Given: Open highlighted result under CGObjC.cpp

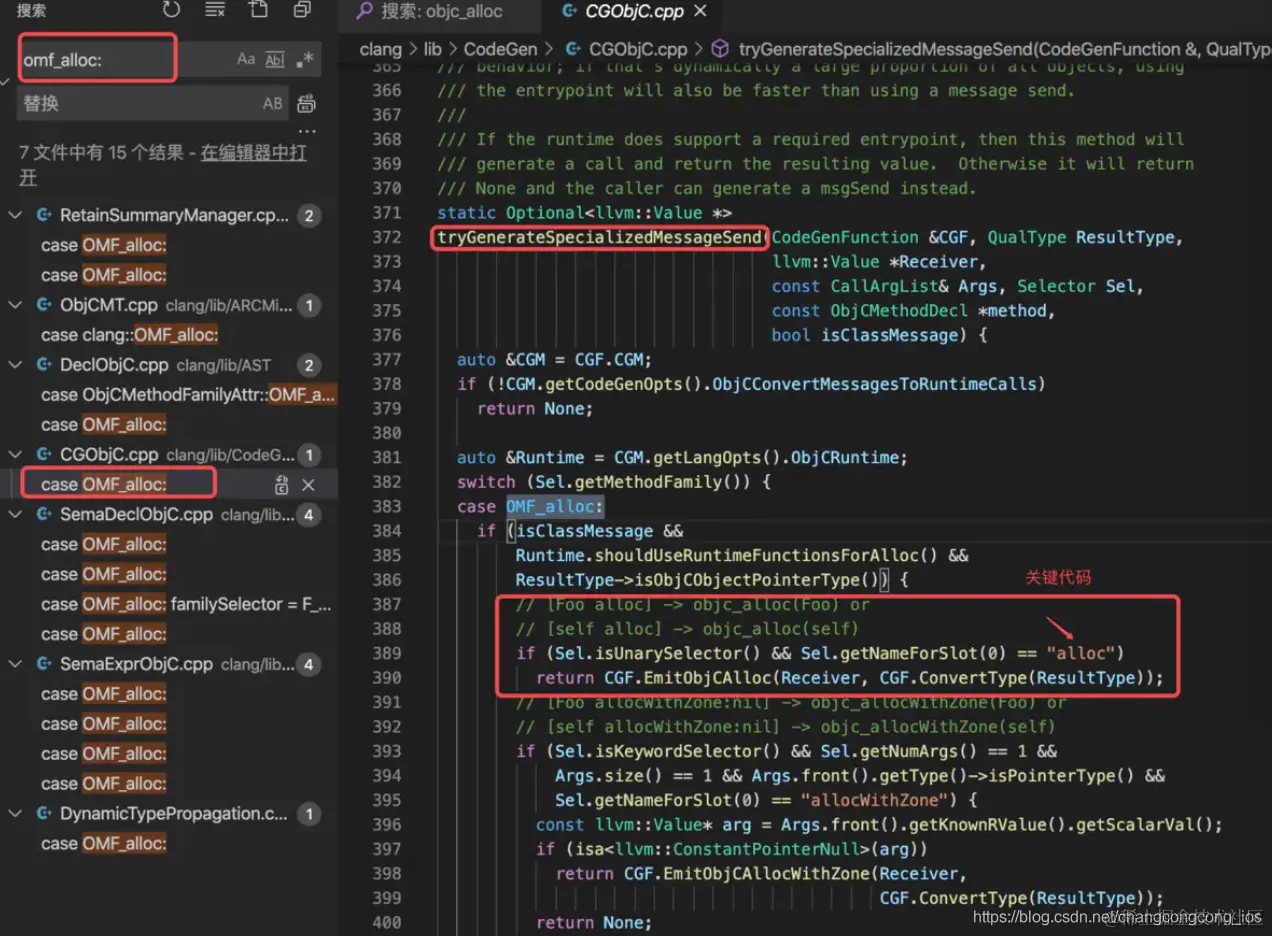Looking at the screenshot, I should pyautogui.click(x=104, y=485).
